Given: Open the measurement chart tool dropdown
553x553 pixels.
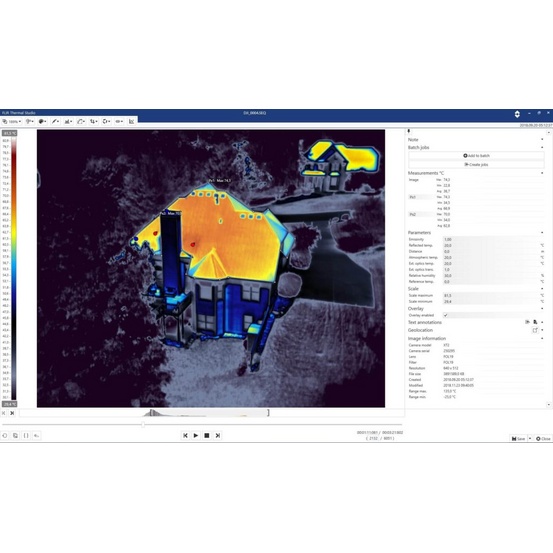Looking at the screenshot, I should click(68, 121).
